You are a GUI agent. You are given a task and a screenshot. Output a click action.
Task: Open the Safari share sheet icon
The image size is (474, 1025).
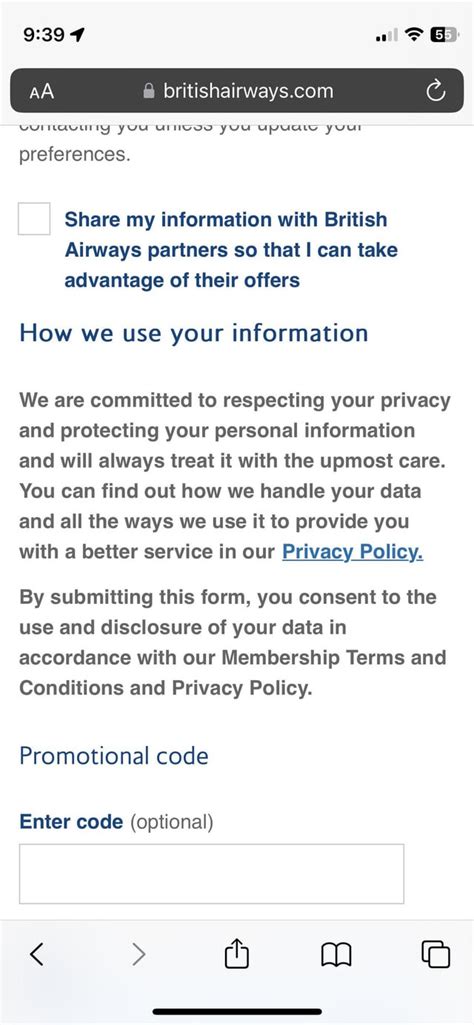[237, 953]
